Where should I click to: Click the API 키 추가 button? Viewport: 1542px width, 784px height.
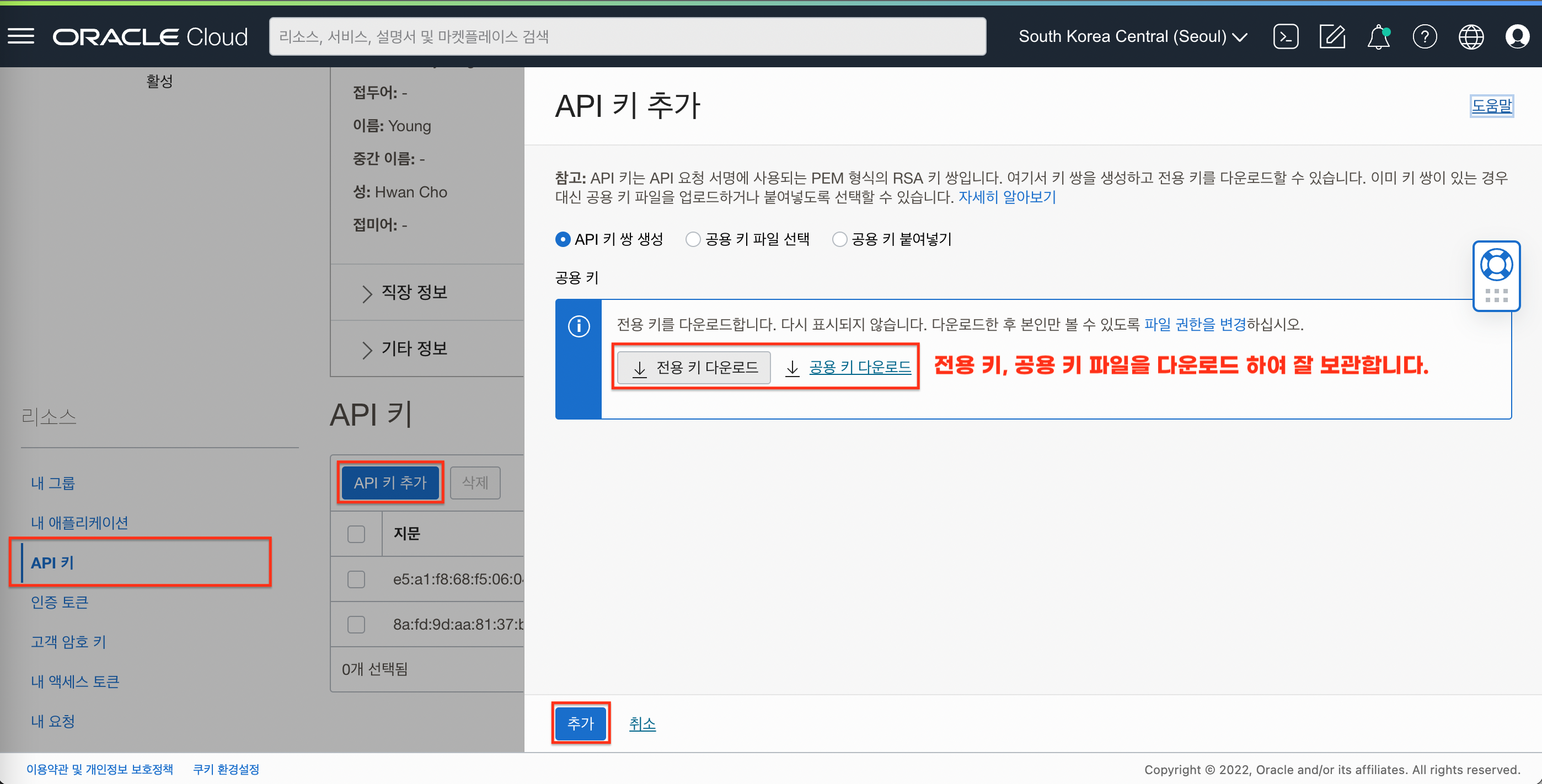tap(390, 482)
